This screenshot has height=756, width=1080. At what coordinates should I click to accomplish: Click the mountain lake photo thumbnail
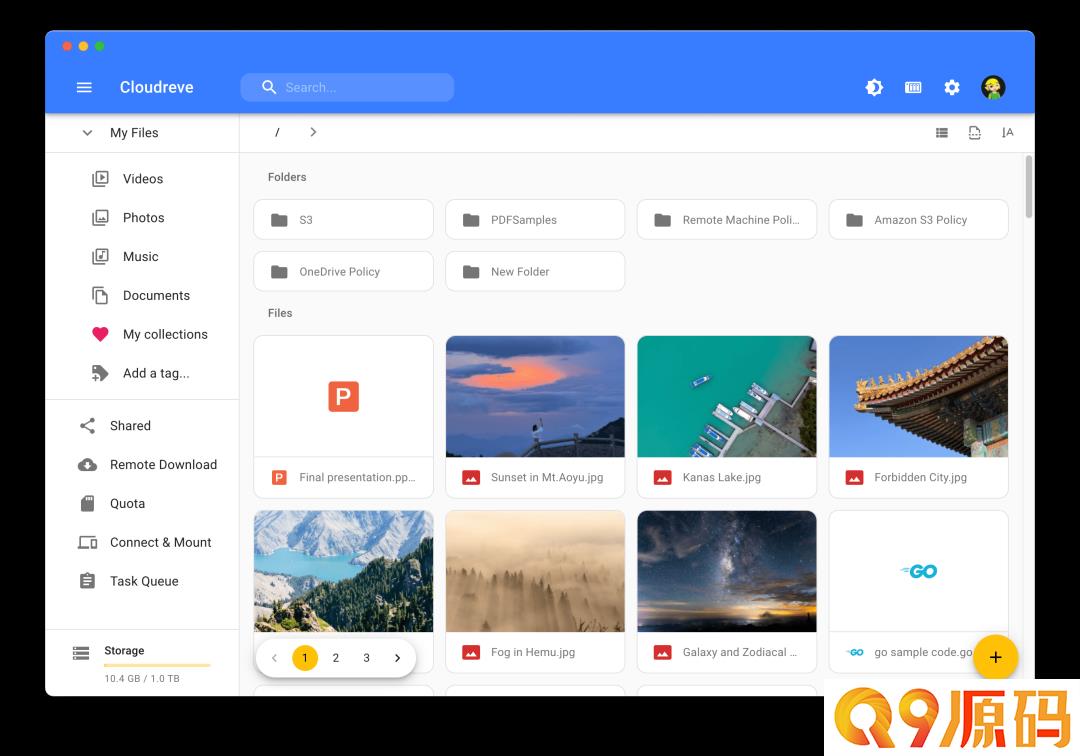pos(344,571)
